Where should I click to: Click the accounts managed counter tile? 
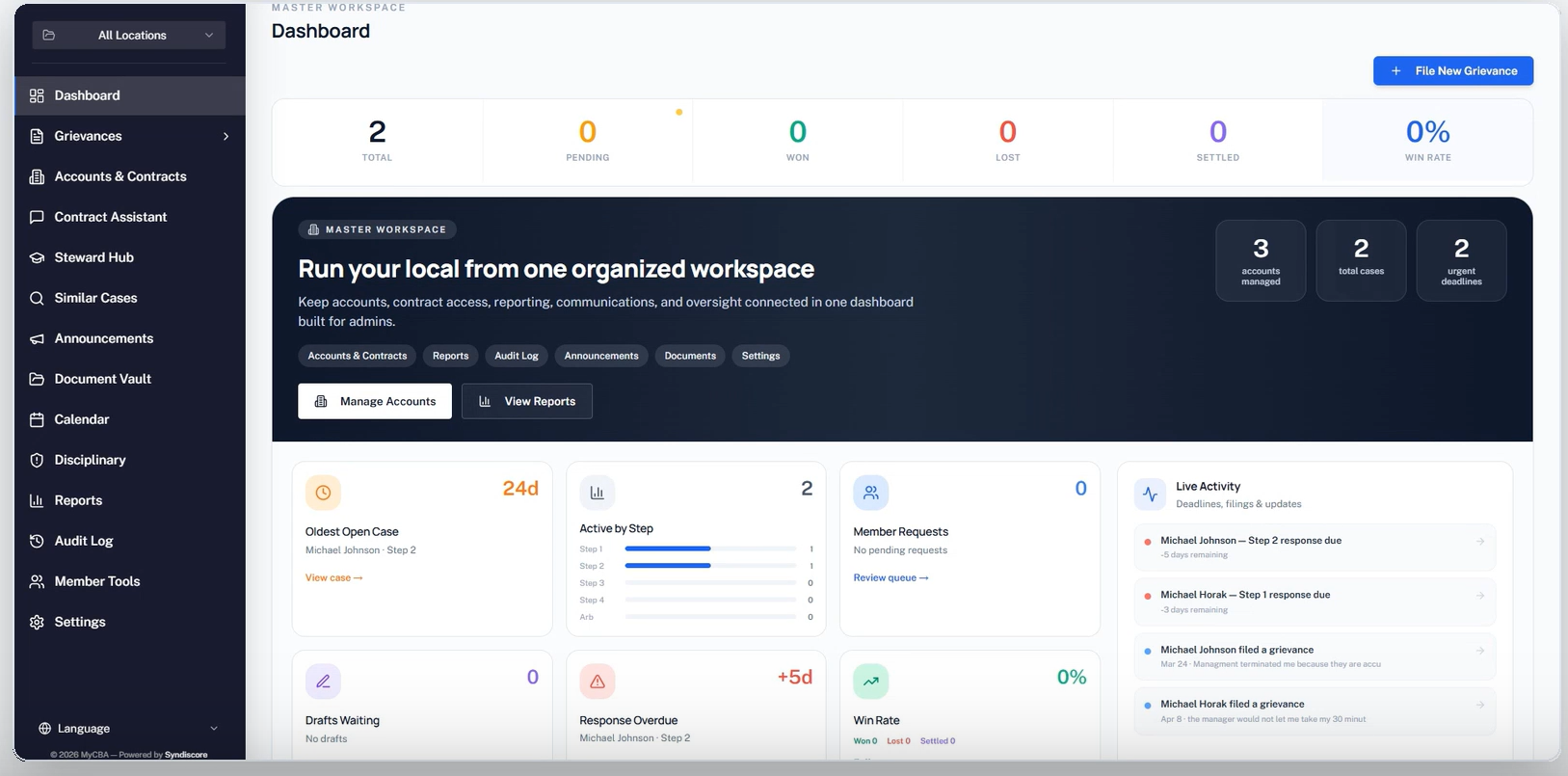pyautogui.click(x=1261, y=260)
